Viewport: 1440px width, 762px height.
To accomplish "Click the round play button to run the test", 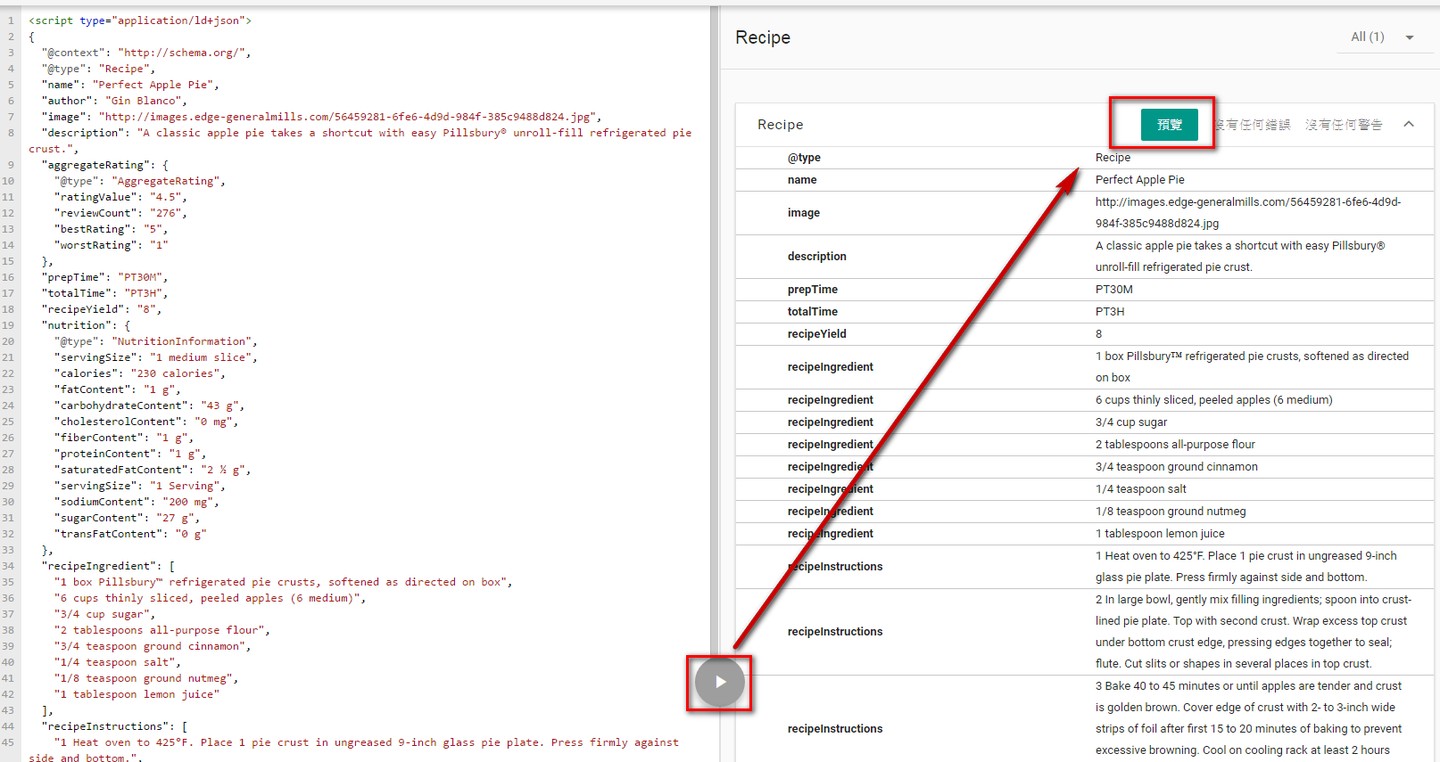I will click(x=720, y=683).
